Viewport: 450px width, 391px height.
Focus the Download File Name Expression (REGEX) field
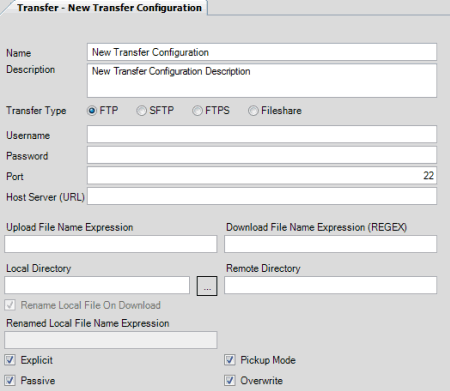click(x=330, y=244)
